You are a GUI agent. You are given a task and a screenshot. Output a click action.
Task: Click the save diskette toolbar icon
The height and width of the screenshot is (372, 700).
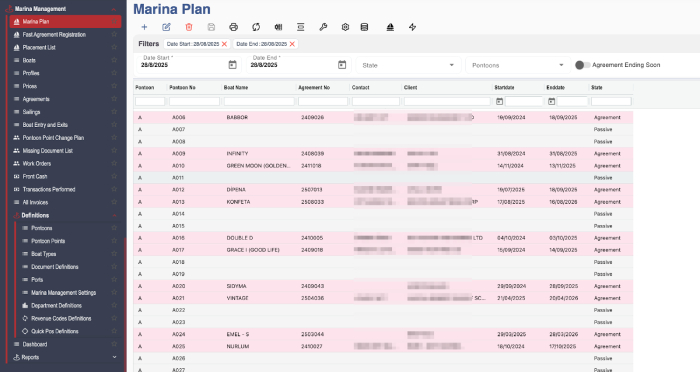[211, 27]
